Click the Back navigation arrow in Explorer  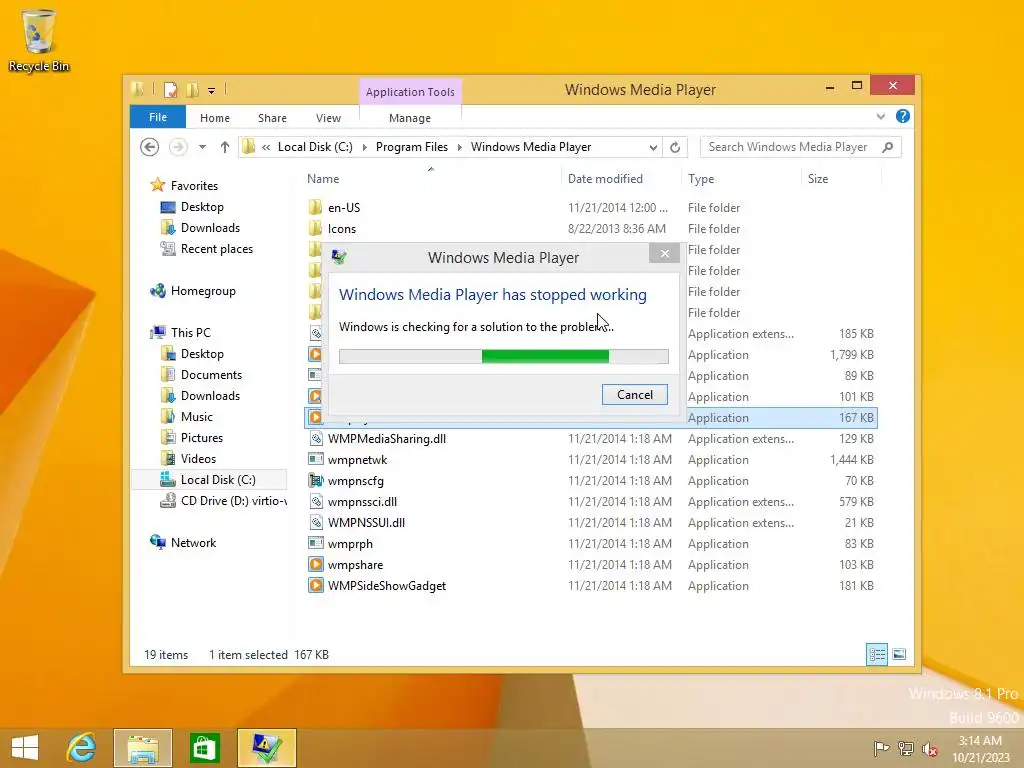[x=150, y=147]
